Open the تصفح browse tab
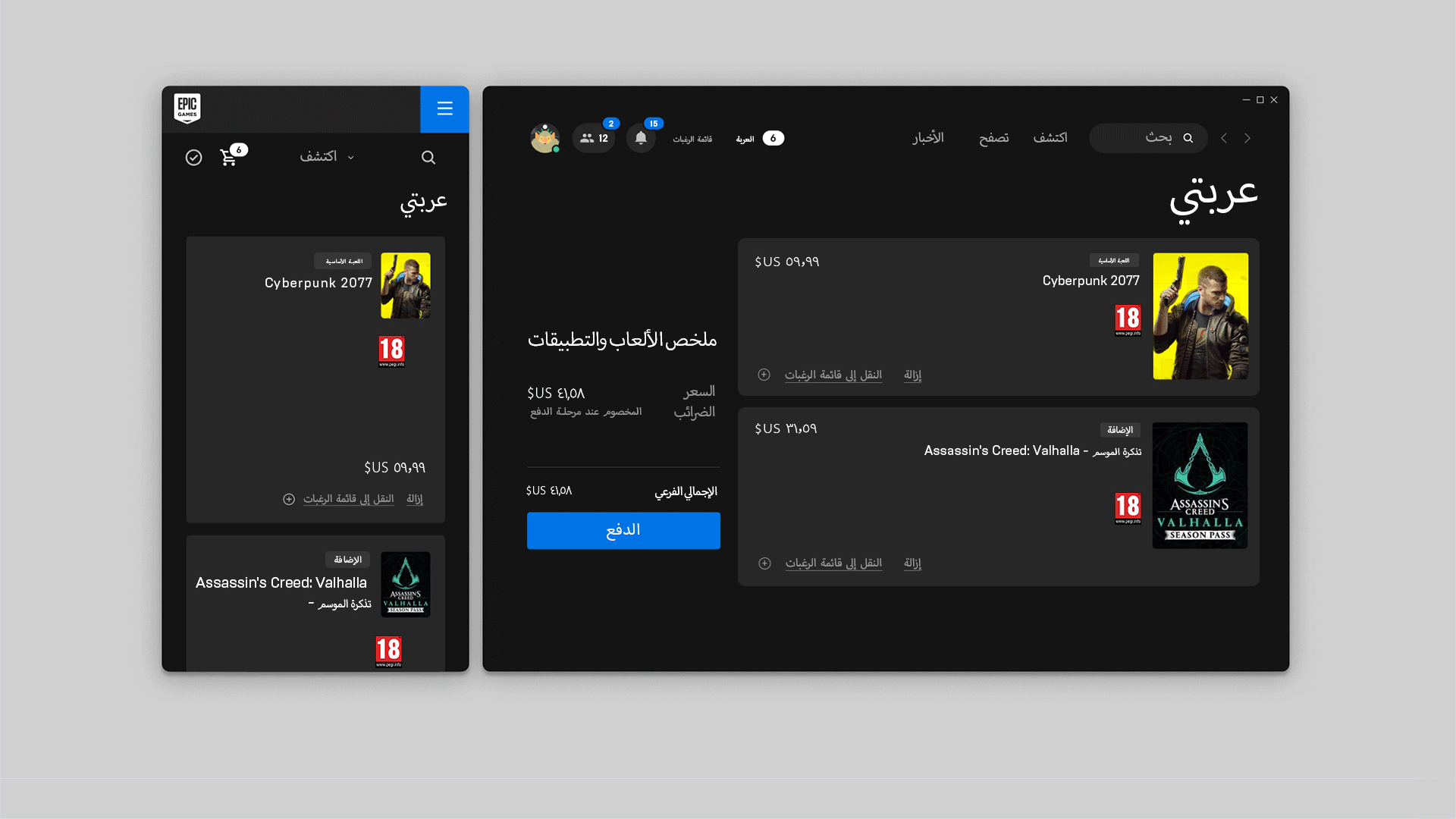This screenshot has height=819, width=1456. tap(993, 138)
